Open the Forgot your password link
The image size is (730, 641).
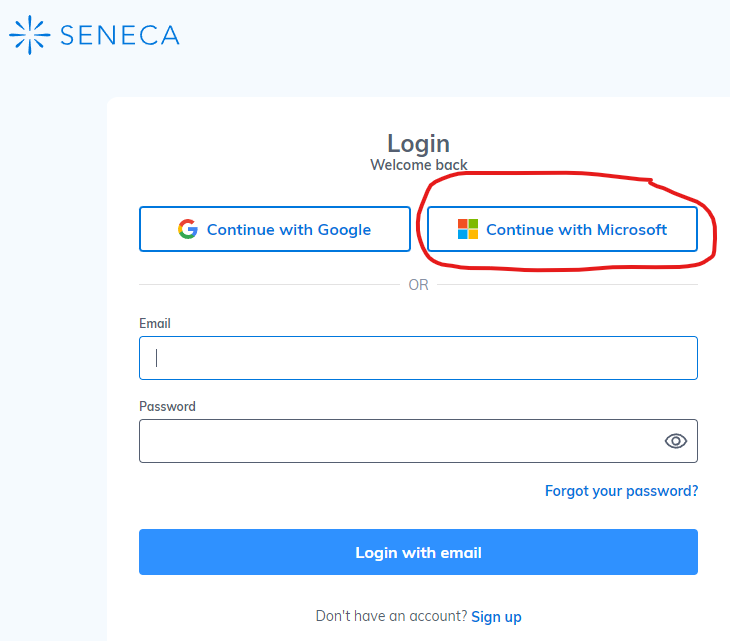pos(621,491)
